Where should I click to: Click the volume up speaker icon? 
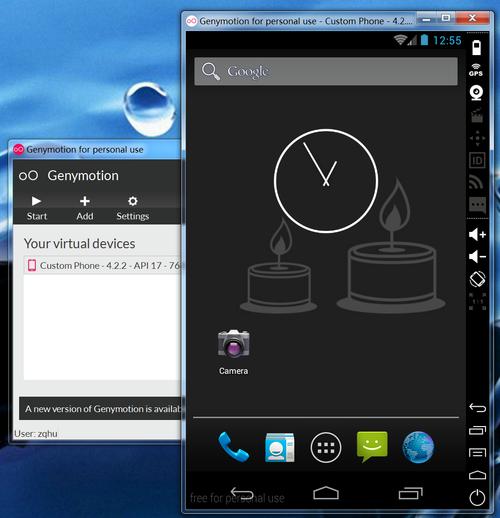pos(477,234)
